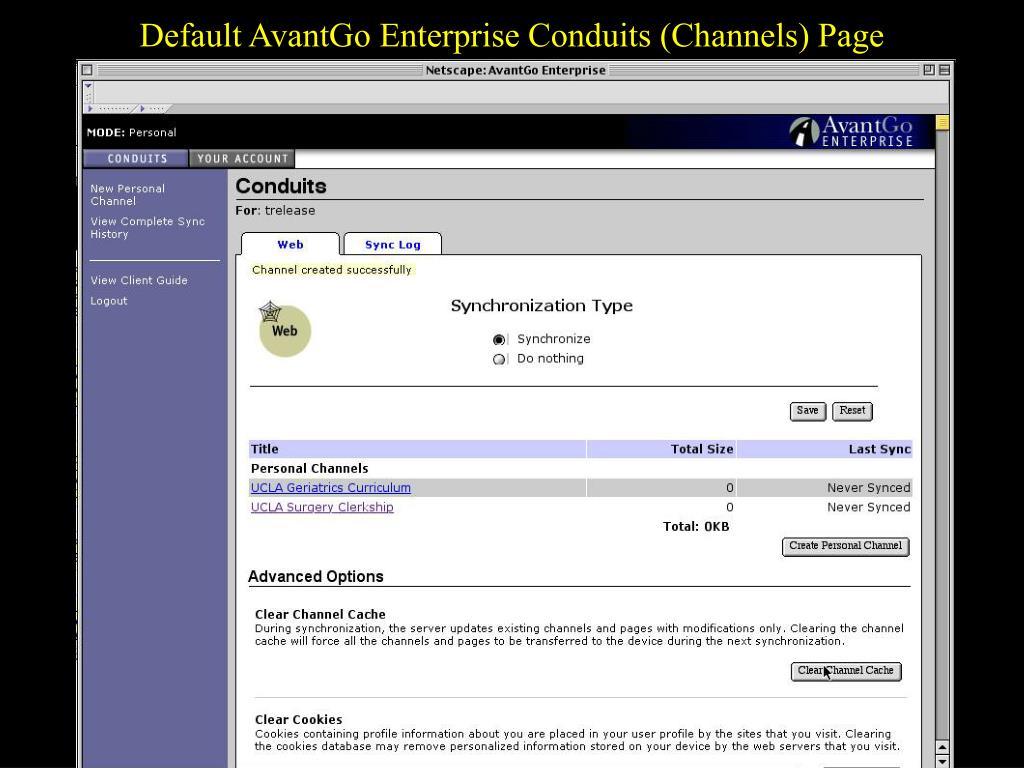Click the scrollbar down arrow
The height and width of the screenshot is (768, 1024).
(942, 761)
